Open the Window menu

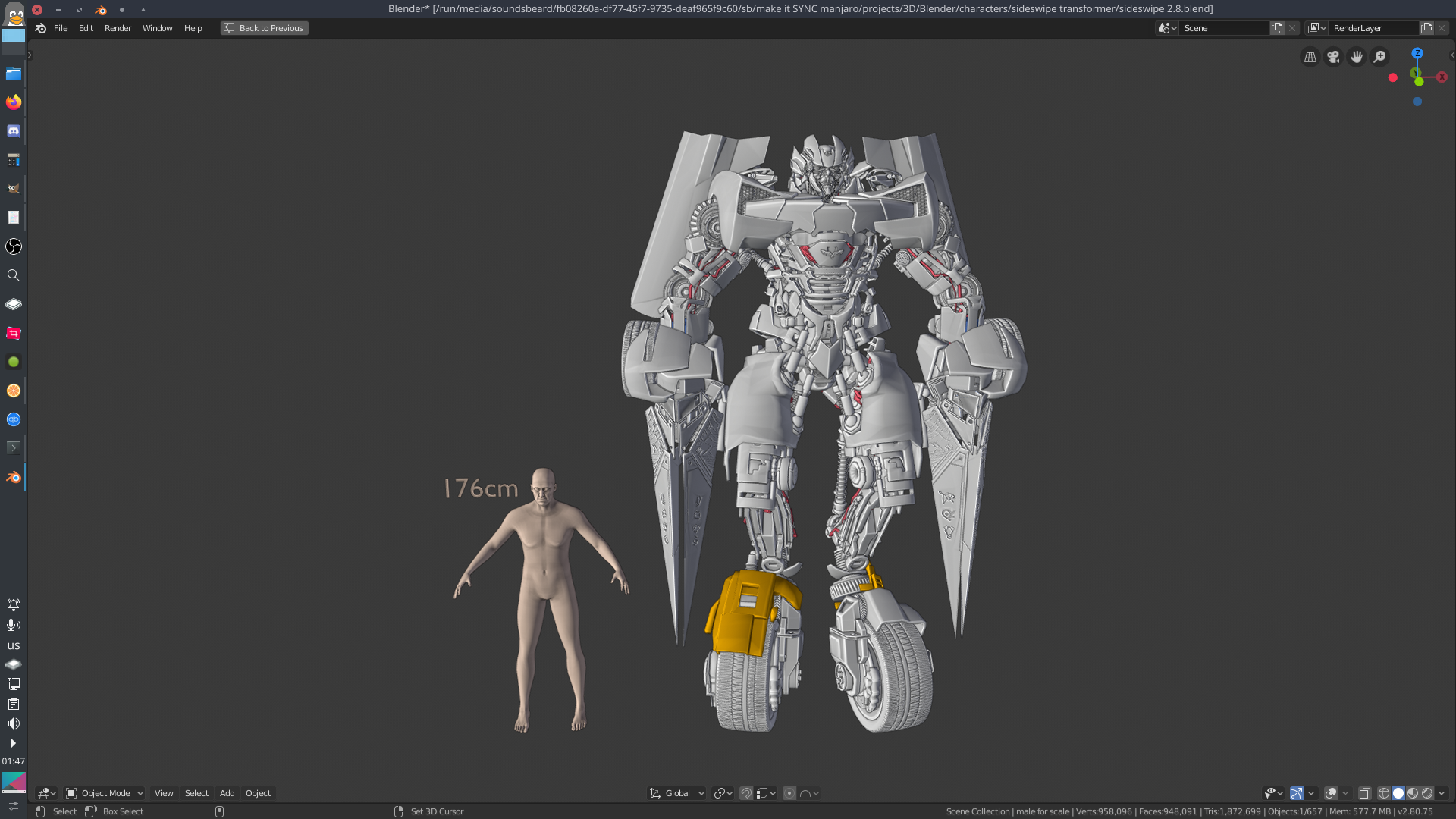(157, 28)
